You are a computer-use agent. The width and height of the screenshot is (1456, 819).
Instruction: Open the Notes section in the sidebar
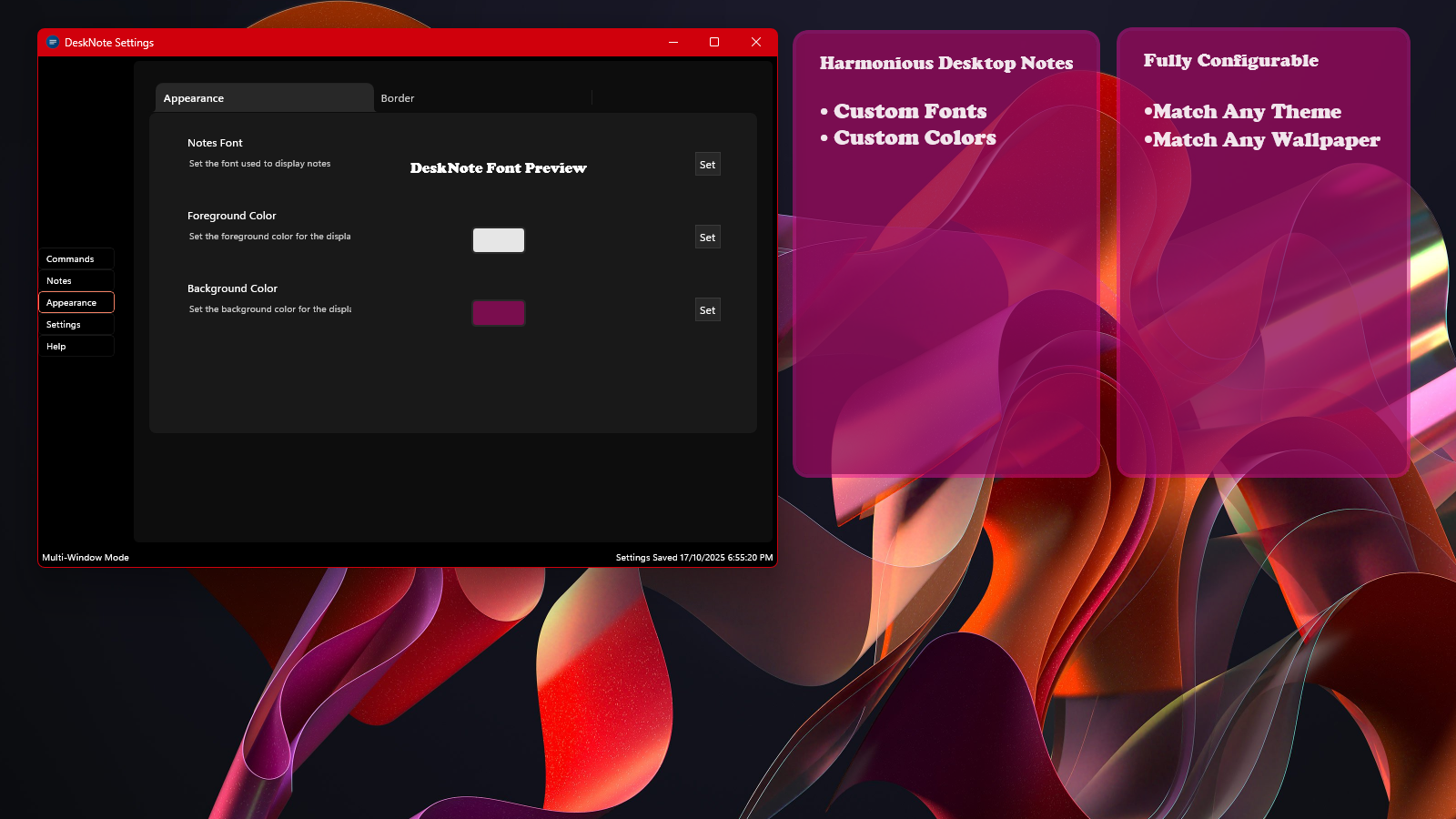(x=76, y=280)
